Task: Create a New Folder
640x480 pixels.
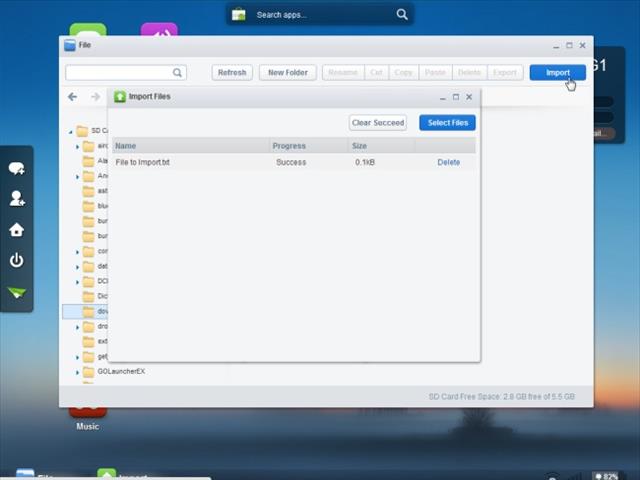Action: point(288,73)
